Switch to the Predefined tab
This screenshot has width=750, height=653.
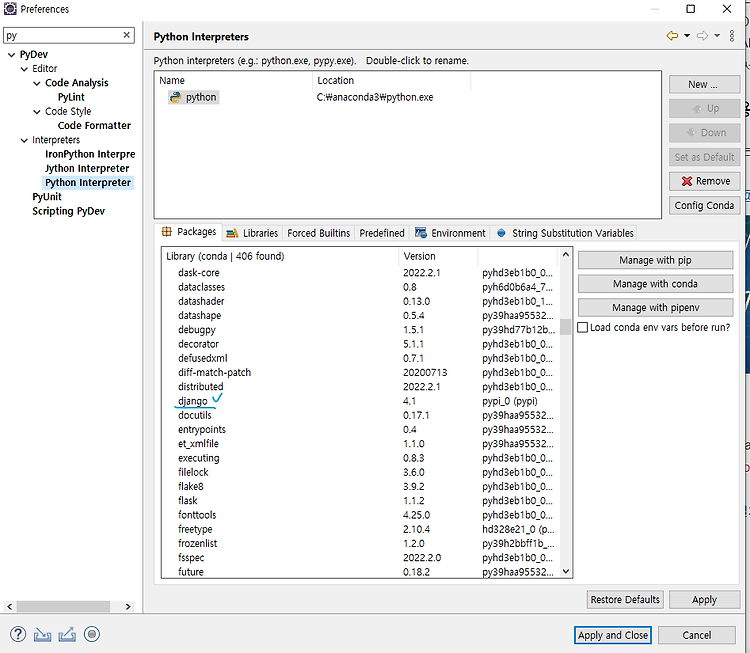click(x=382, y=233)
